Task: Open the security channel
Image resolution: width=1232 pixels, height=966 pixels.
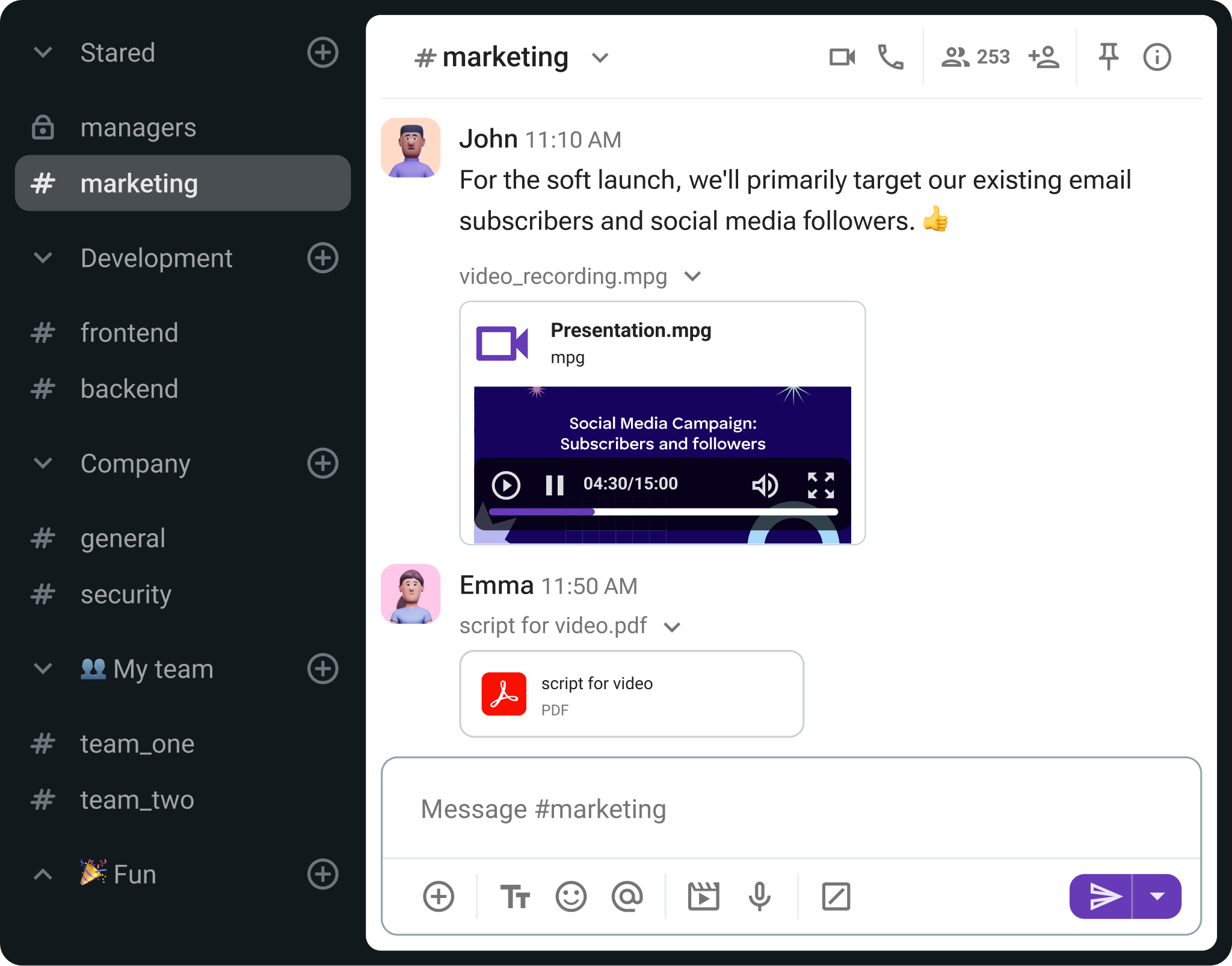Action: 183,594
